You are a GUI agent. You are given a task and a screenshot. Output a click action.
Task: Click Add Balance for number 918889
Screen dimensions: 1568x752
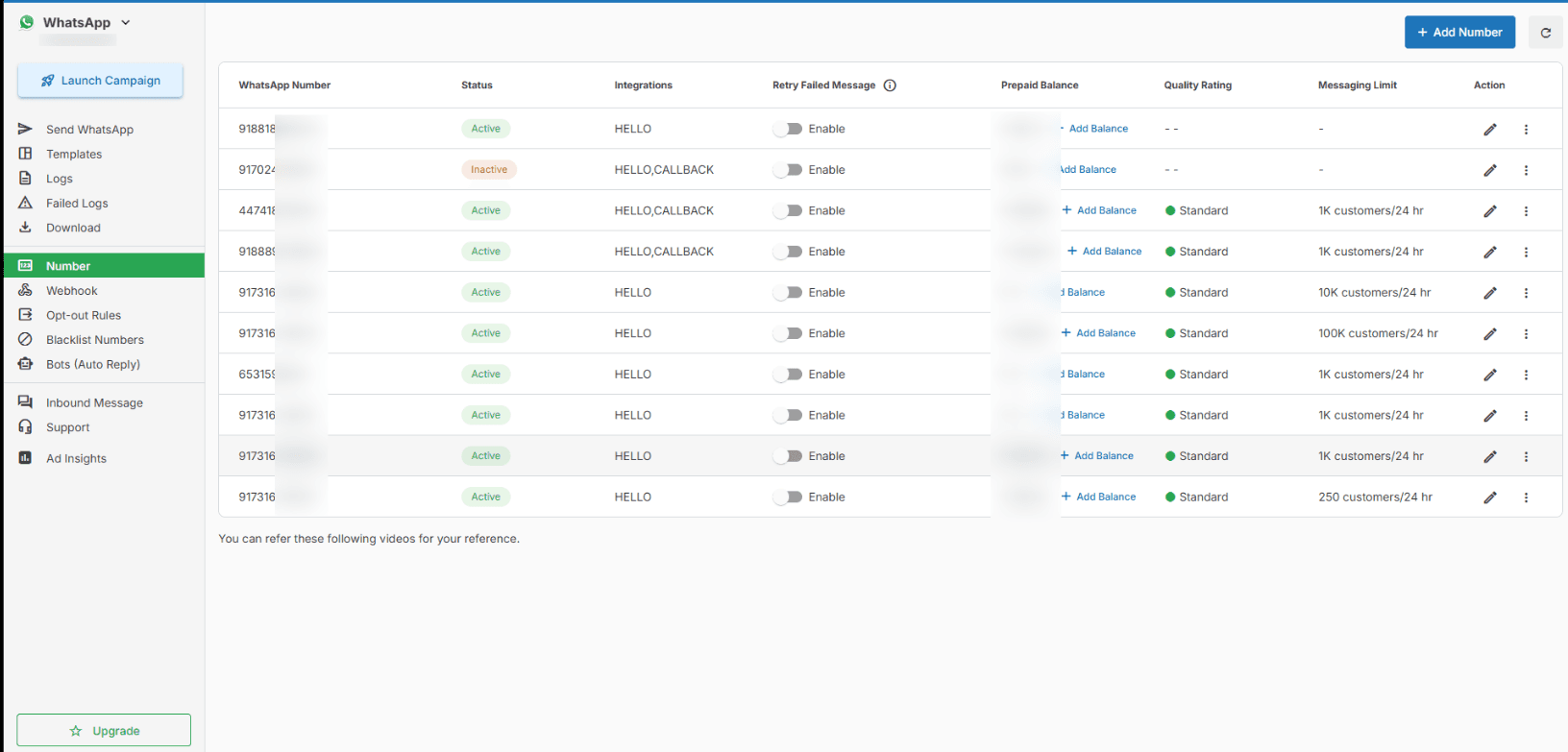click(1105, 252)
